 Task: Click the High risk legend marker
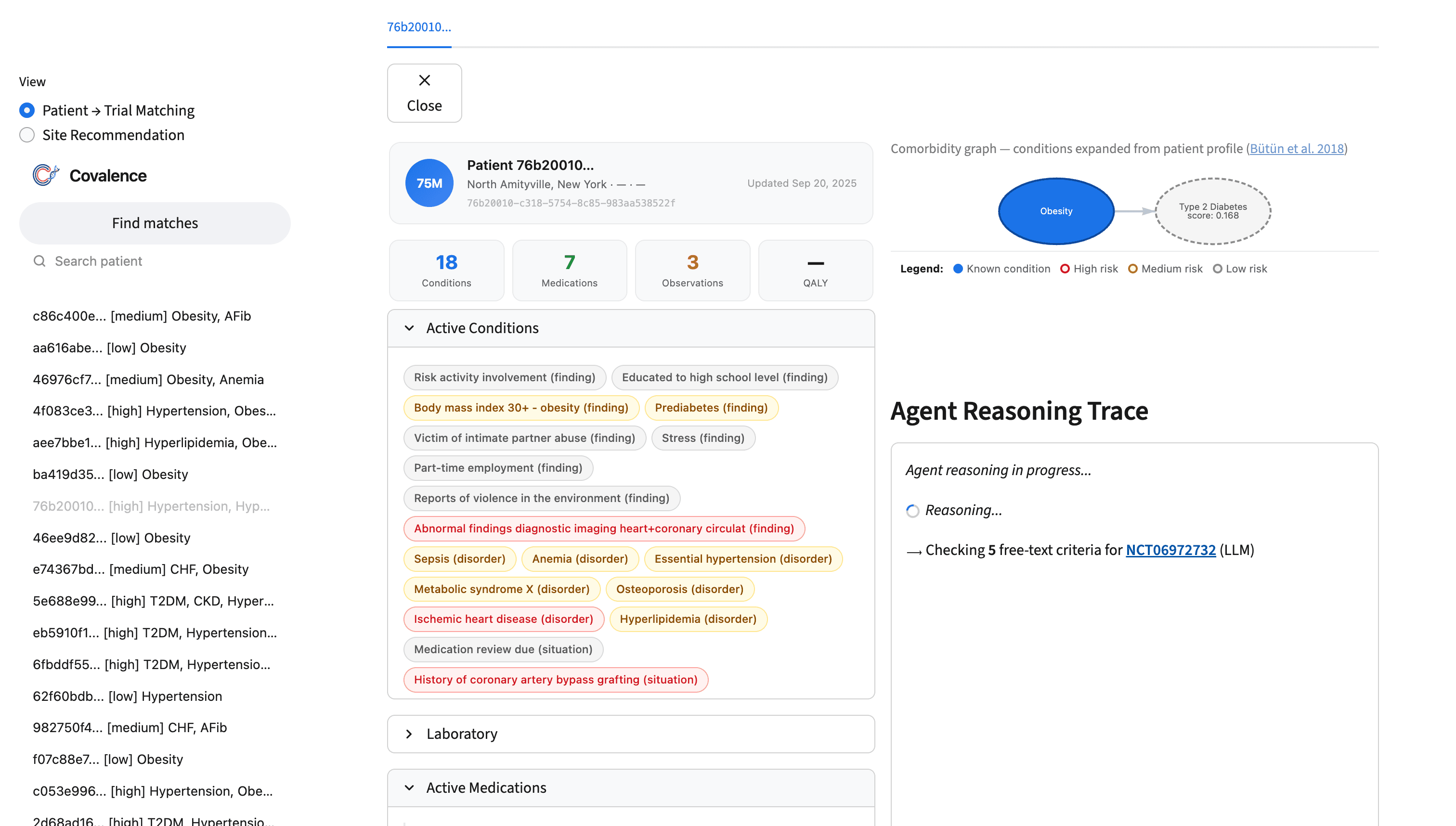[x=1065, y=269]
